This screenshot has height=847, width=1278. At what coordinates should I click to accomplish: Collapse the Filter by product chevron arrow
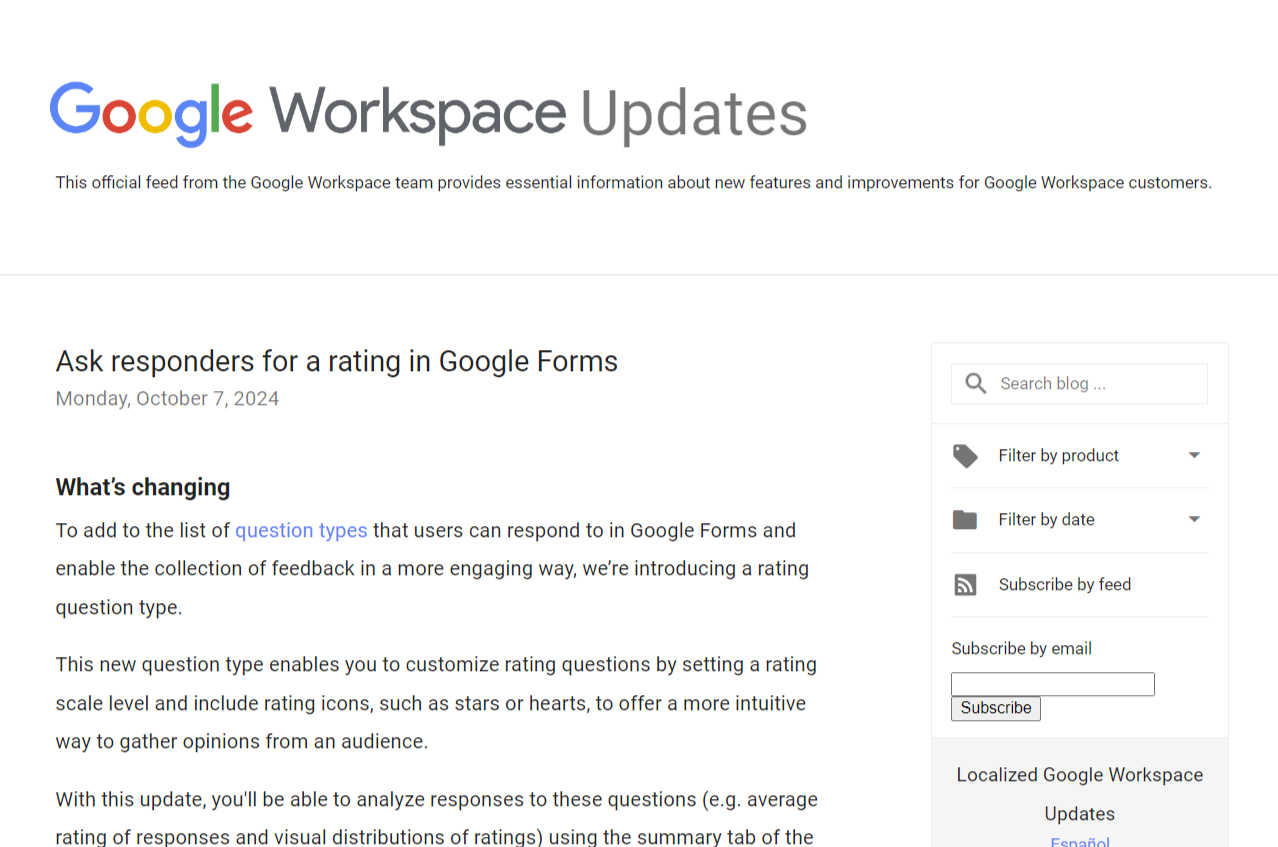click(1194, 455)
